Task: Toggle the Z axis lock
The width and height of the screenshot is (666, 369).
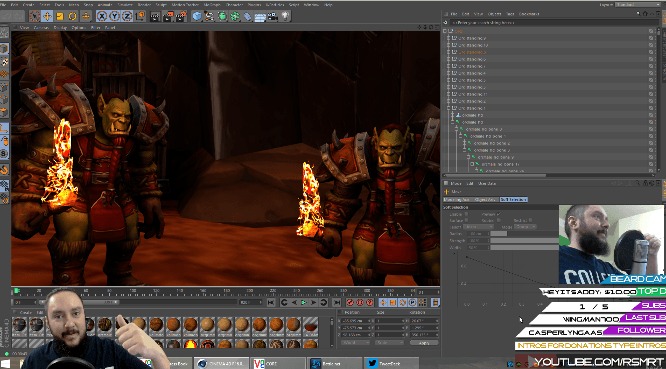Action: 127,16
